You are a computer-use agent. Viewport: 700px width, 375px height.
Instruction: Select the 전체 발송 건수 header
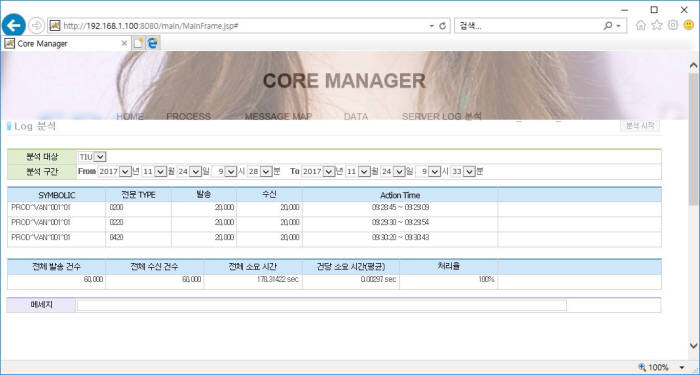[x=57, y=267]
